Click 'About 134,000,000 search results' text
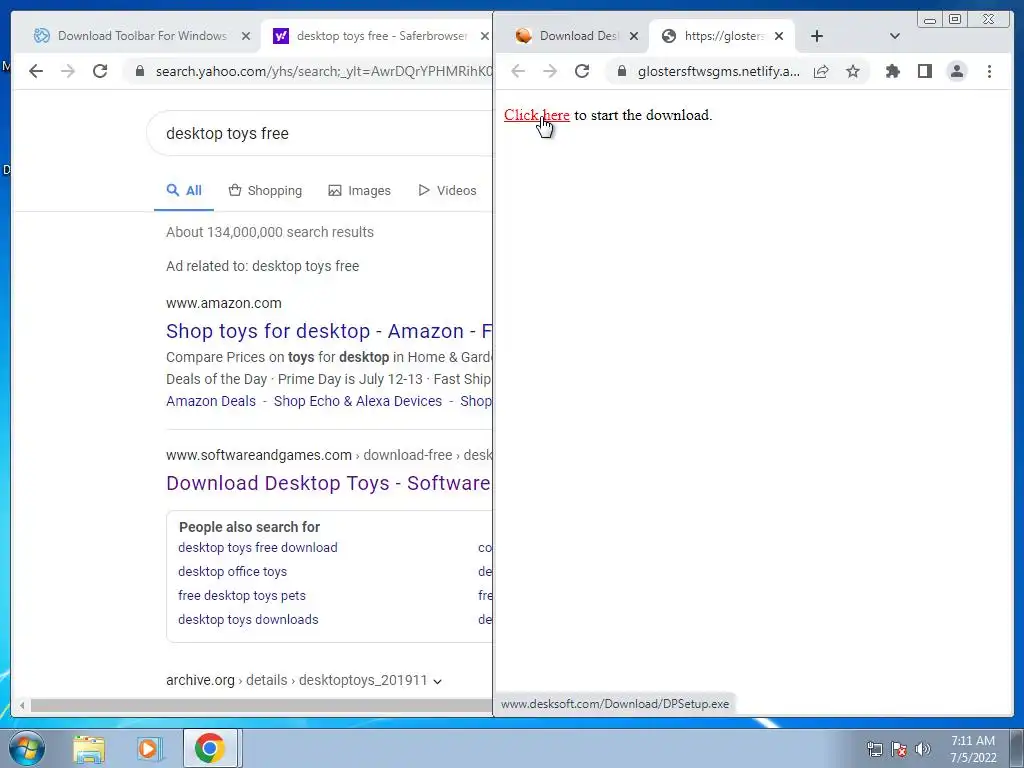1024x768 pixels. [x=270, y=232]
